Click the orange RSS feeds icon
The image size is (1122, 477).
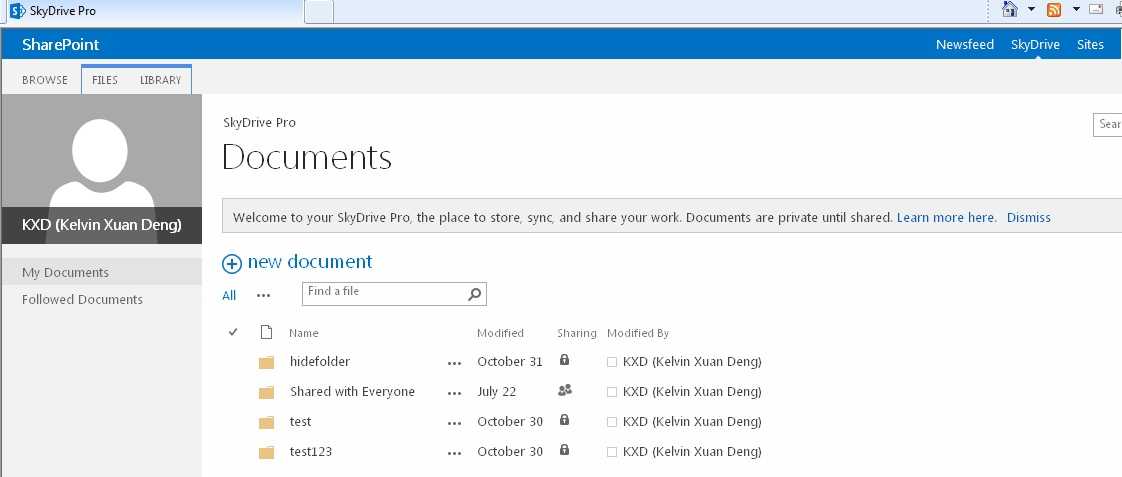[x=1054, y=10]
